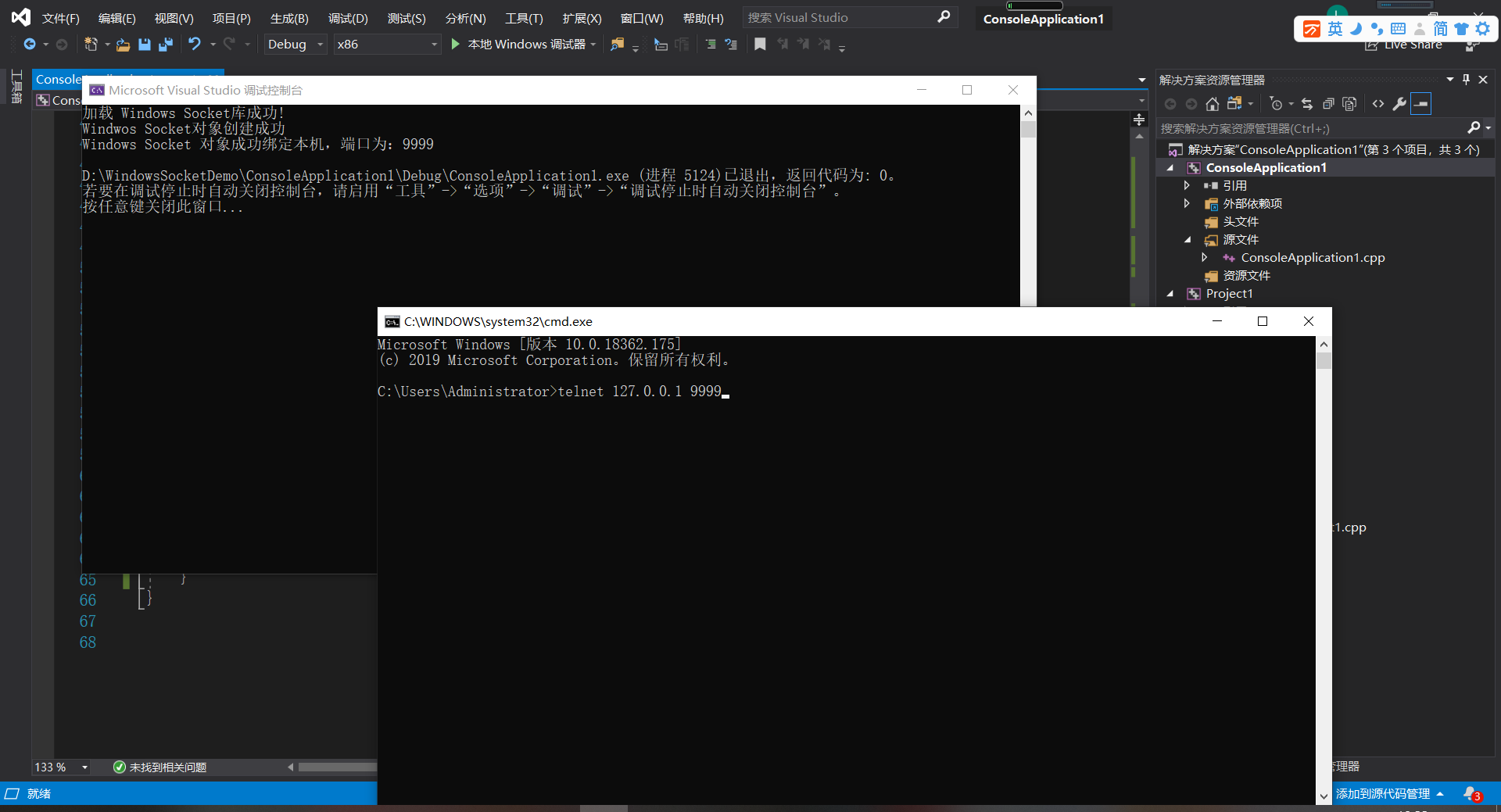Viewport: 1501px width, 812px height.
Task: Toggle the bookmark icon in the toolbar
Action: click(760, 45)
